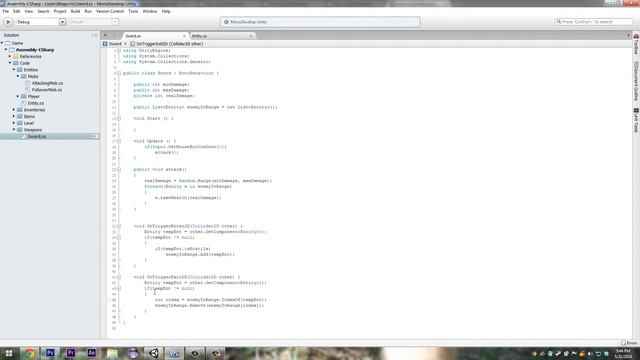
Task: Open the Sword class breadcrumb dropdown
Action: click(115, 44)
